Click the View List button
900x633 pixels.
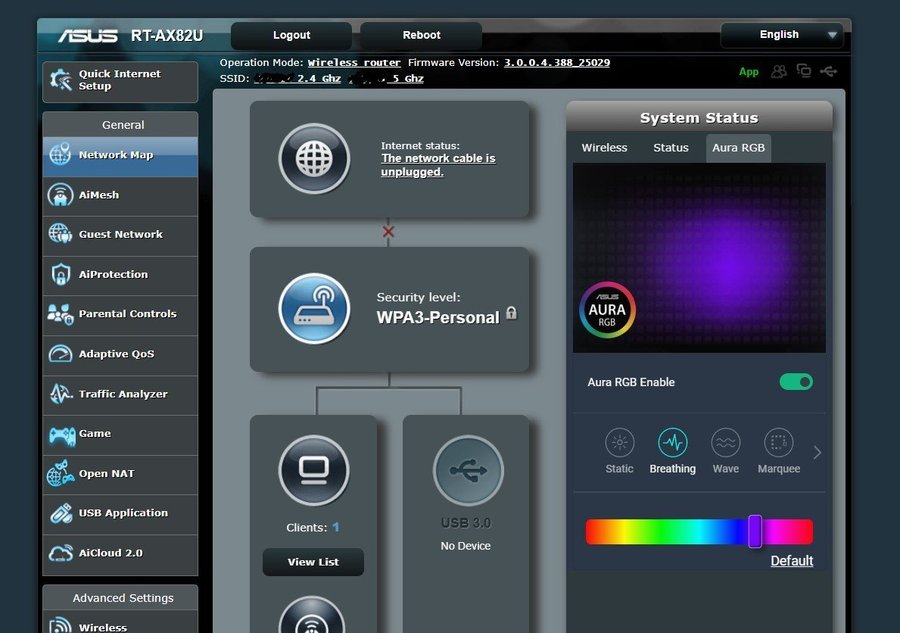coord(313,562)
